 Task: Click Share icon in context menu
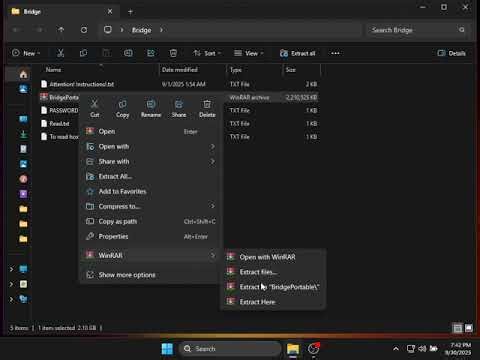point(179,109)
